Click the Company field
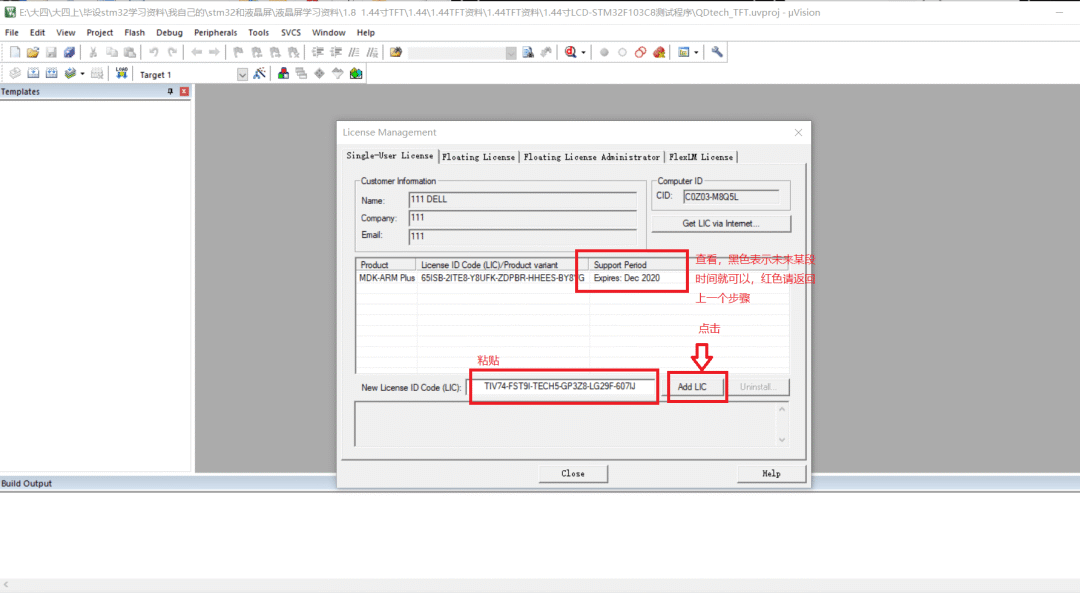 pos(522,218)
